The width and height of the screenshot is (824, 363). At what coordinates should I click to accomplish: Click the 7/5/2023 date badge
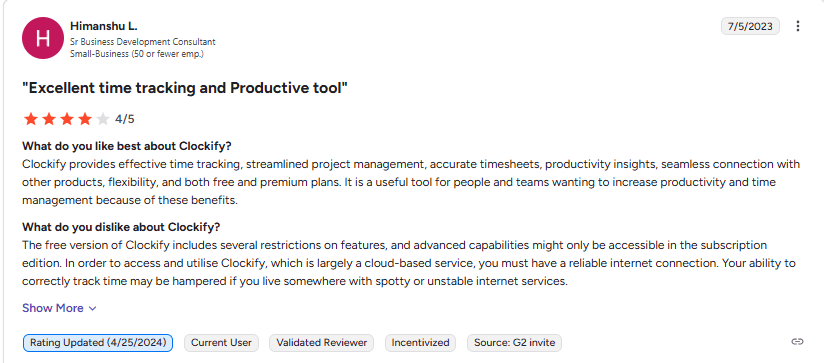pos(750,26)
